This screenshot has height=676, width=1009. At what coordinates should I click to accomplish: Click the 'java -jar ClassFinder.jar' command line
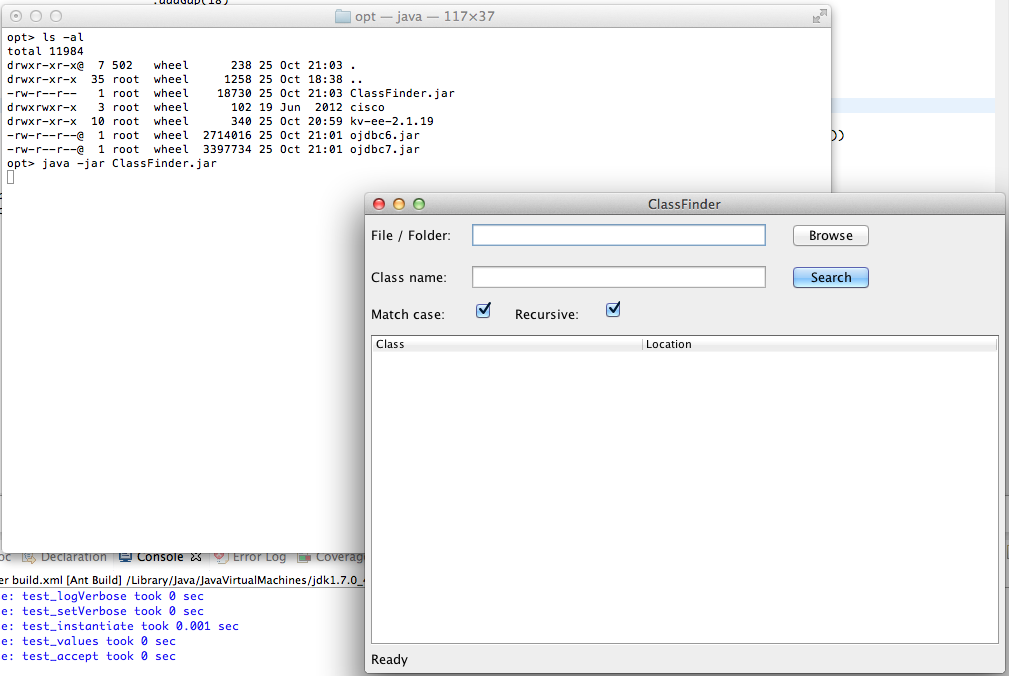tap(129, 163)
